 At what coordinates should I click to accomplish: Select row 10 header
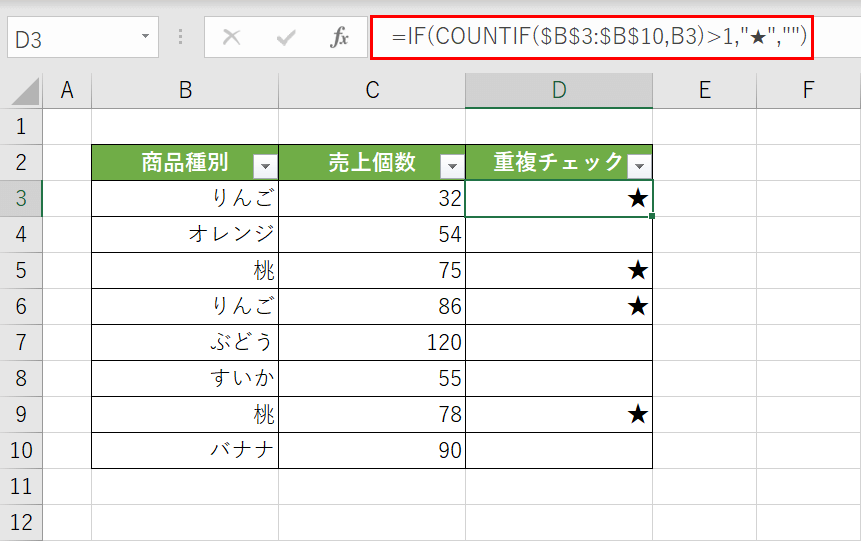tap(21, 450)
